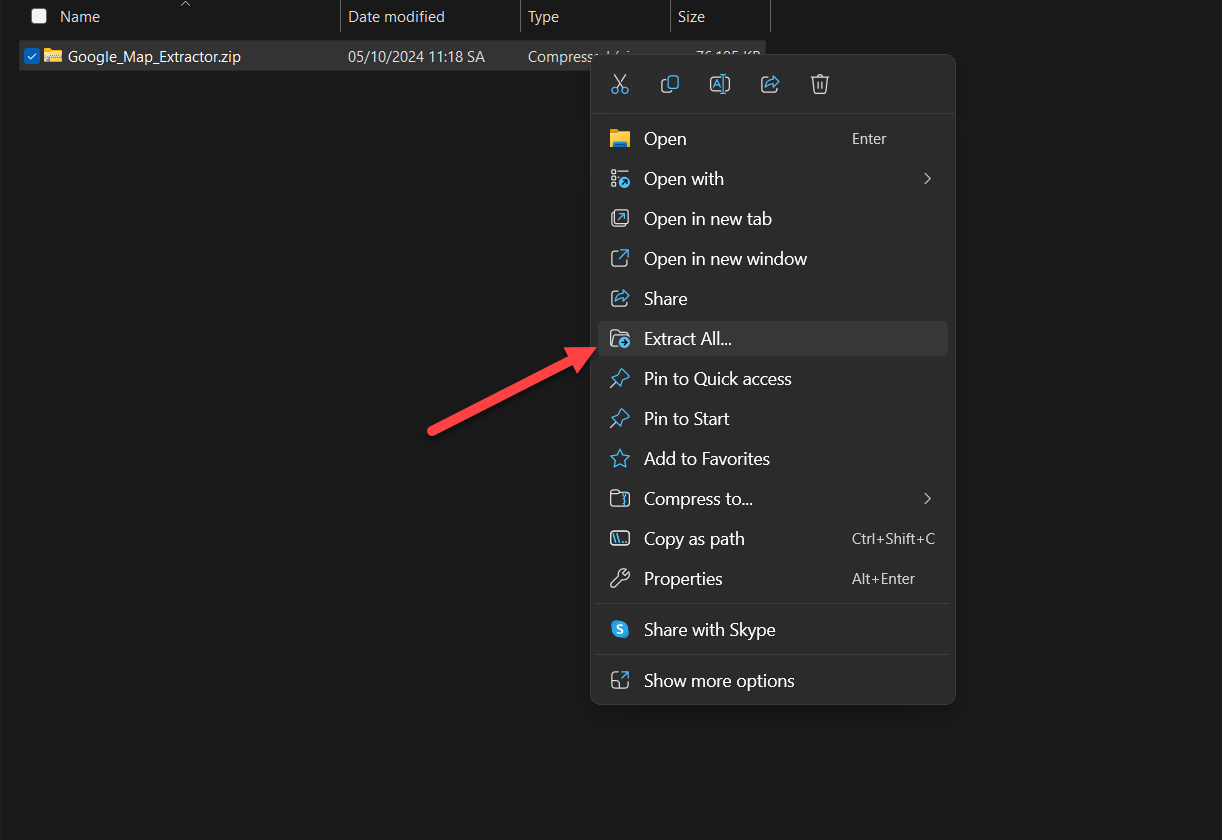
Task: Click Show more options
Action: point(718,680)
